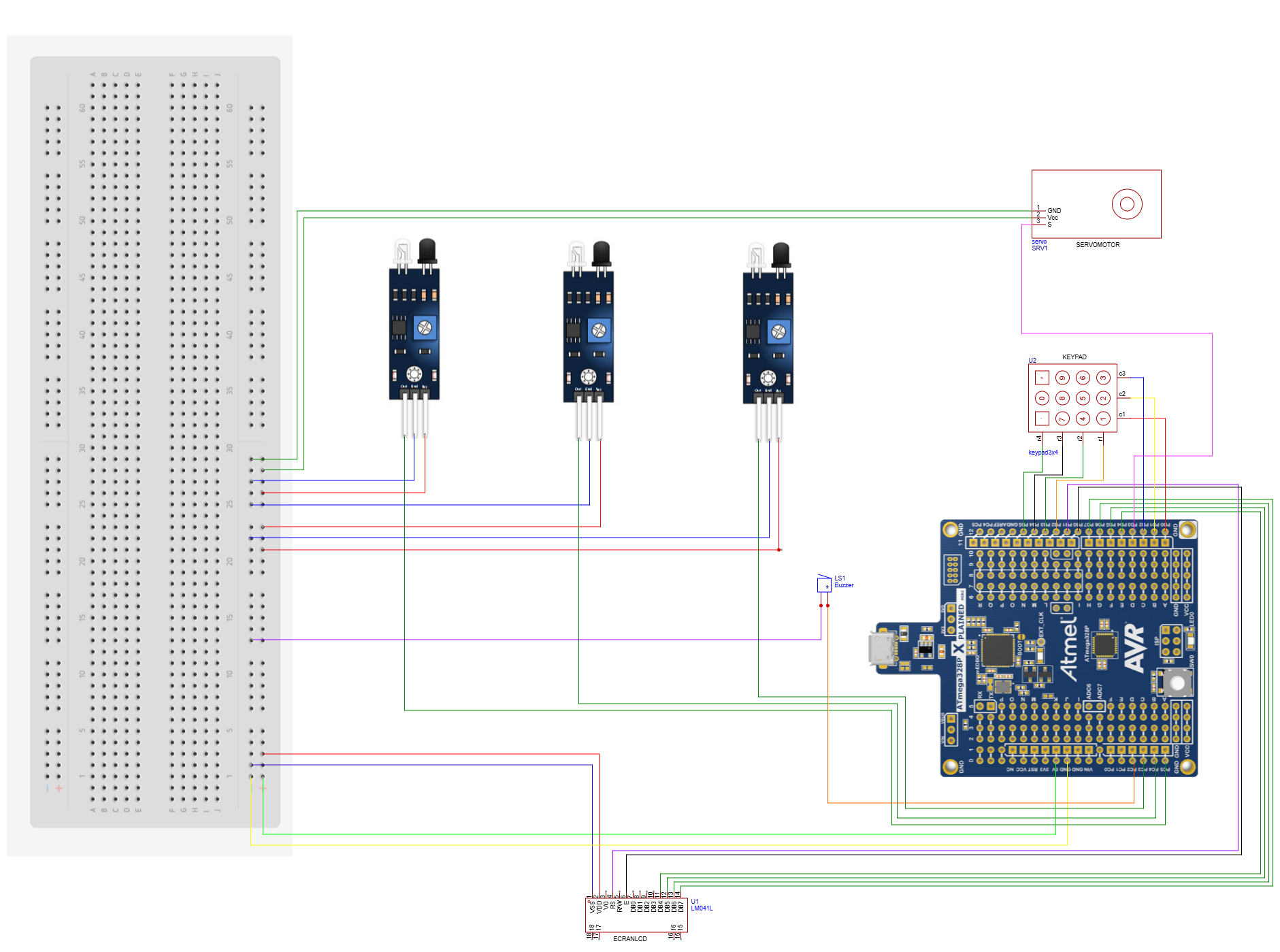Click the square keypad key beside 9

(x=1042, y=378)
